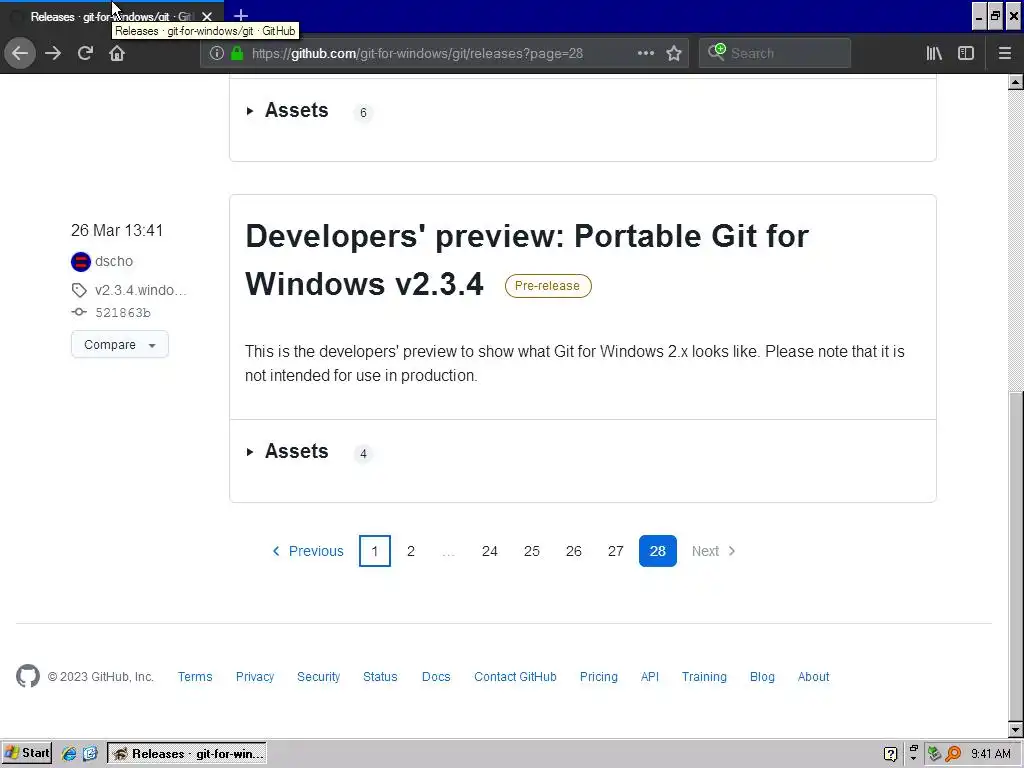Viewport: 1024px width, 768px height.
Task: Click the dscho avatar icon
Action: click(80, 261)
